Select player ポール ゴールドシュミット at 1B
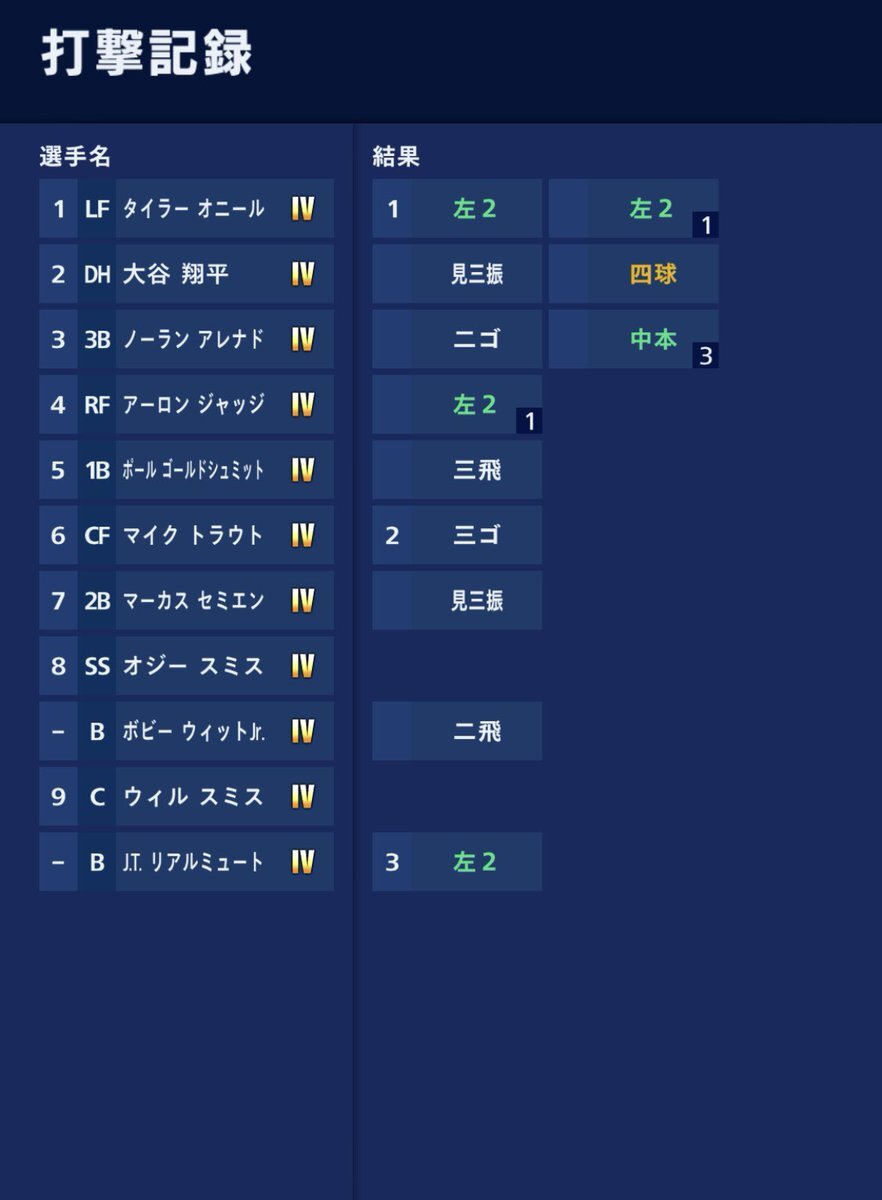This screenshot has width=882, height=1200. click(x=186, y=470)
